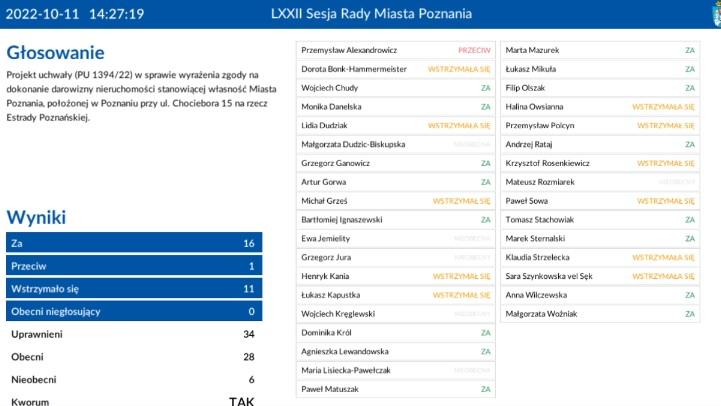This screenshot has height=406, width=721.
Task: Select Halina Owsianna's vote row
Action: pos(599,107)
